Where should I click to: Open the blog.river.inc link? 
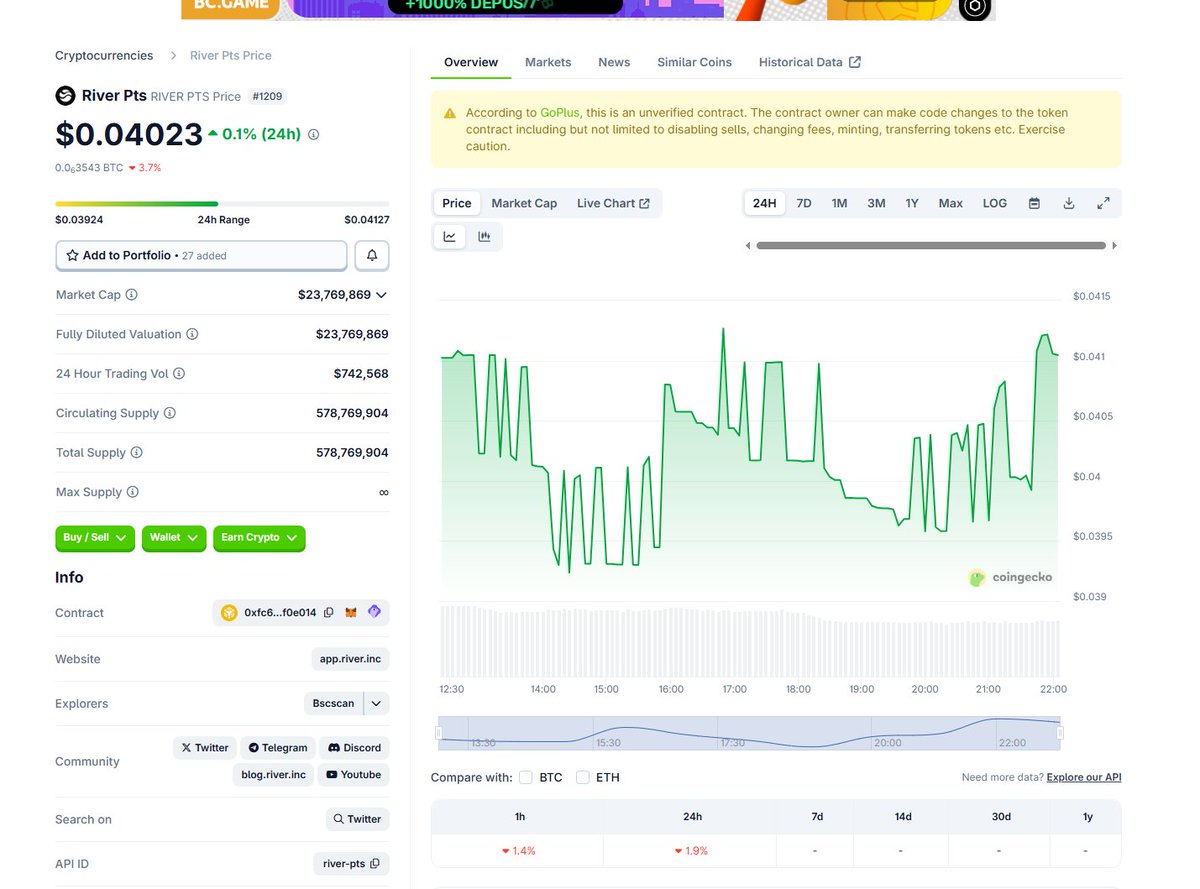click(x=274, y=775)
